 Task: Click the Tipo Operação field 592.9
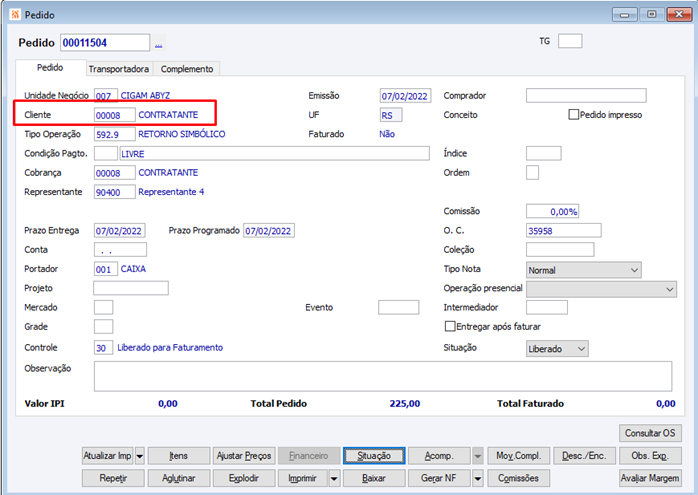pyautogui.click(x=114, y=134)
